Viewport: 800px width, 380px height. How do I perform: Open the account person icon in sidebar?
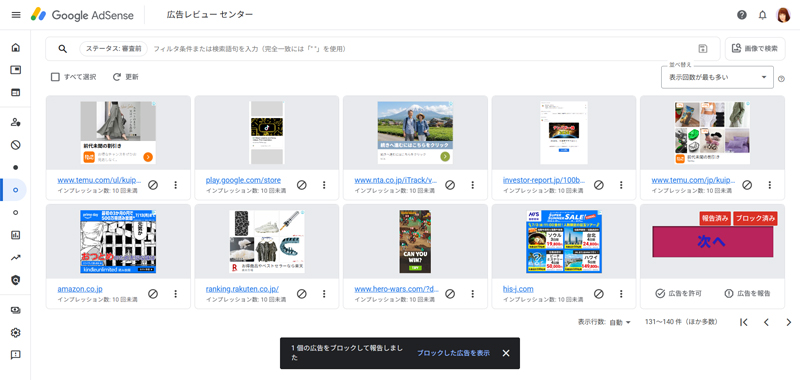(16, 122)
